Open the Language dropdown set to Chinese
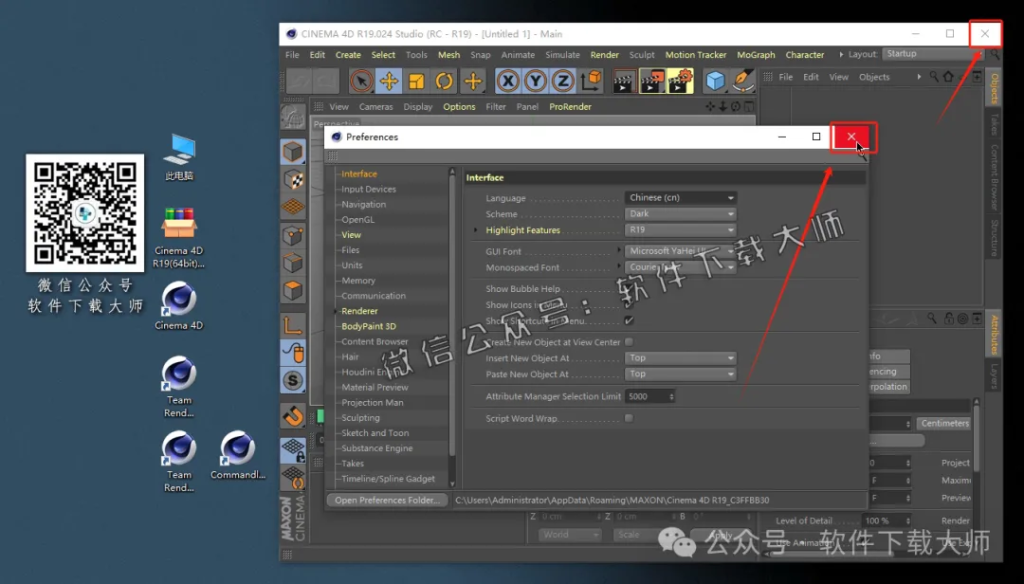The width and height of the screenshot is (1024, 584). [x=680, y=197]
